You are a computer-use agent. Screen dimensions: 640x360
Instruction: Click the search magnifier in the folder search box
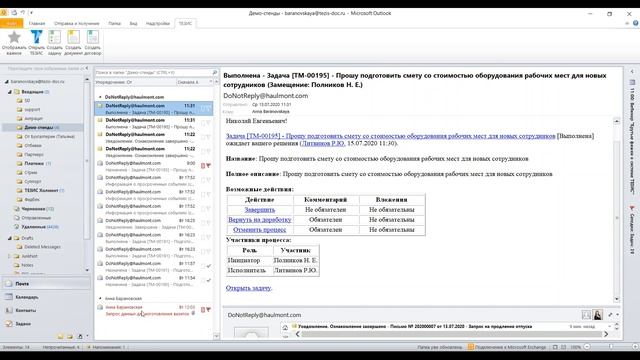click(x=215, y=72)
